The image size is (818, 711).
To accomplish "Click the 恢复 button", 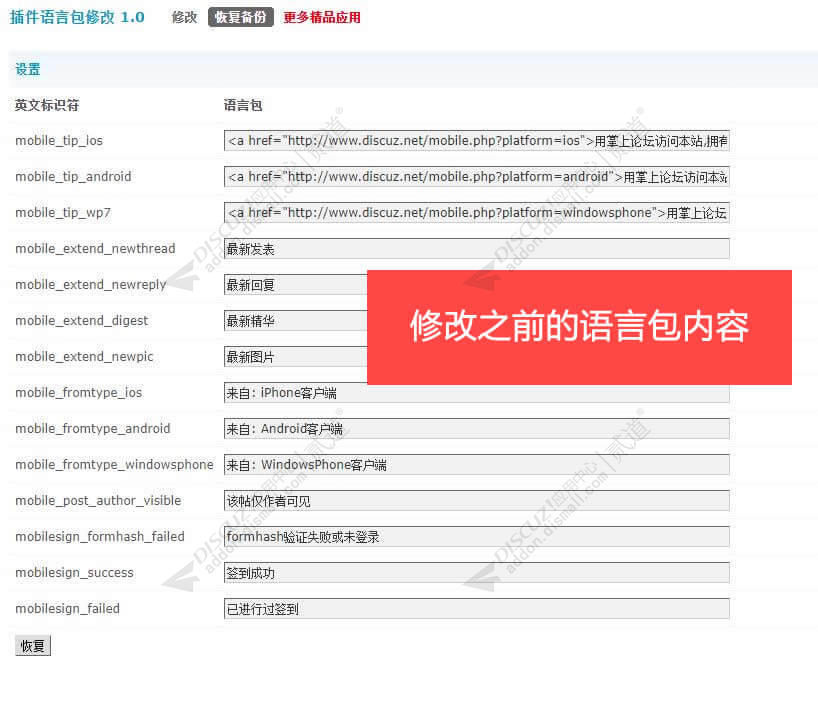I will (33, 646).
